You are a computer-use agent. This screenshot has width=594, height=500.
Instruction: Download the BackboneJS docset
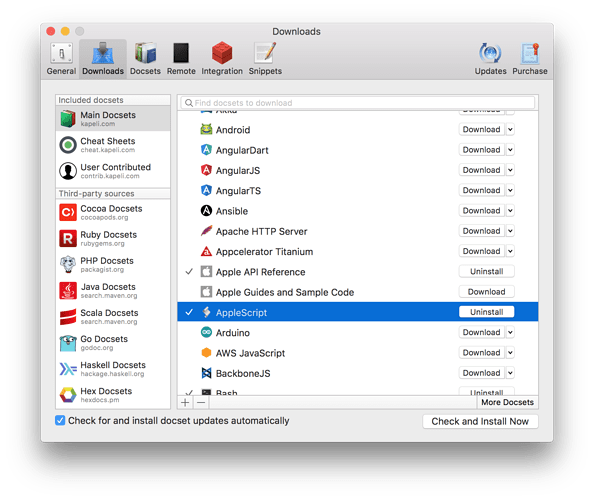(x=481, y=373)
